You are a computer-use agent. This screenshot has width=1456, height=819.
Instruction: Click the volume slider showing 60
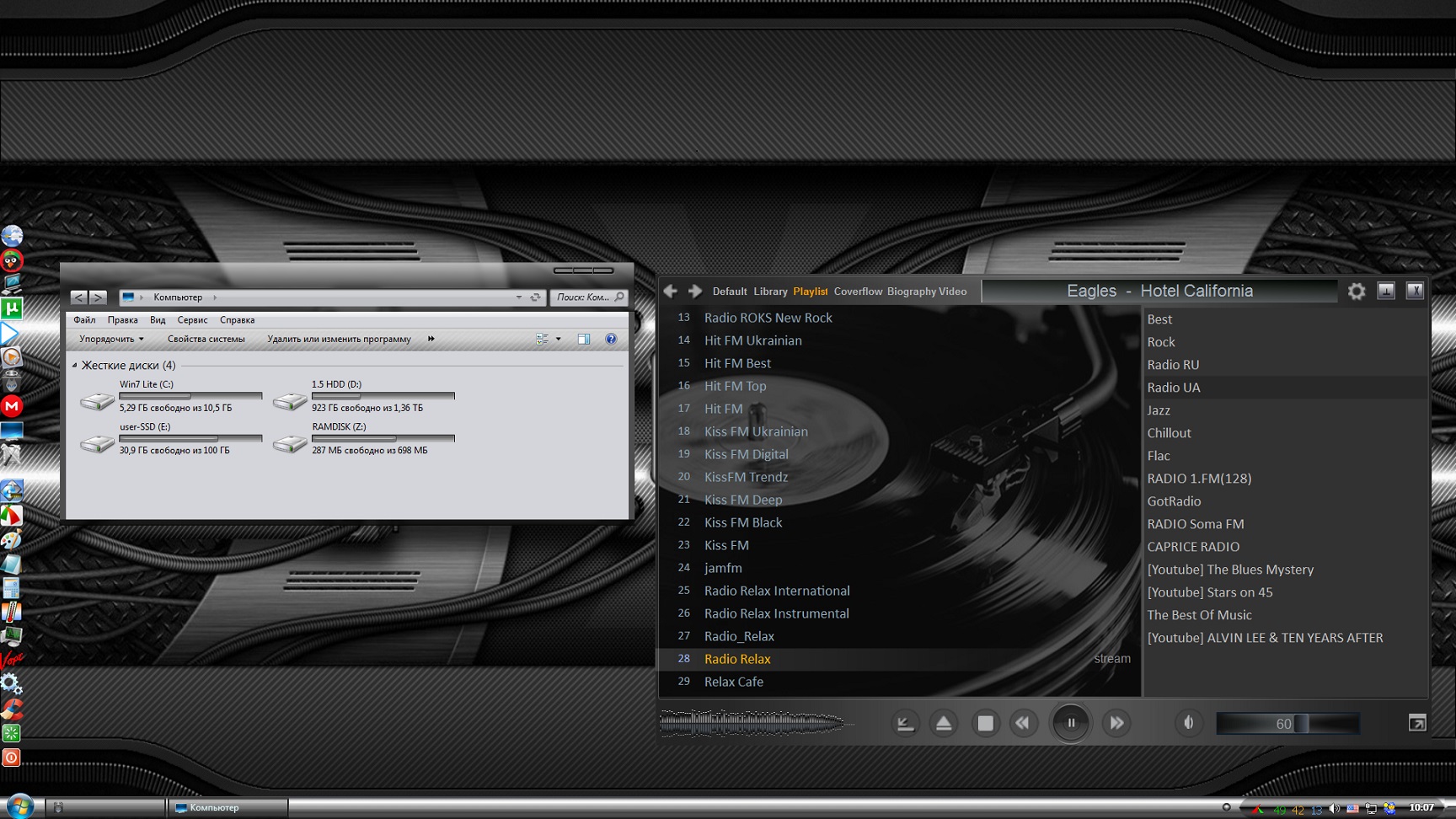(1287, 724)
